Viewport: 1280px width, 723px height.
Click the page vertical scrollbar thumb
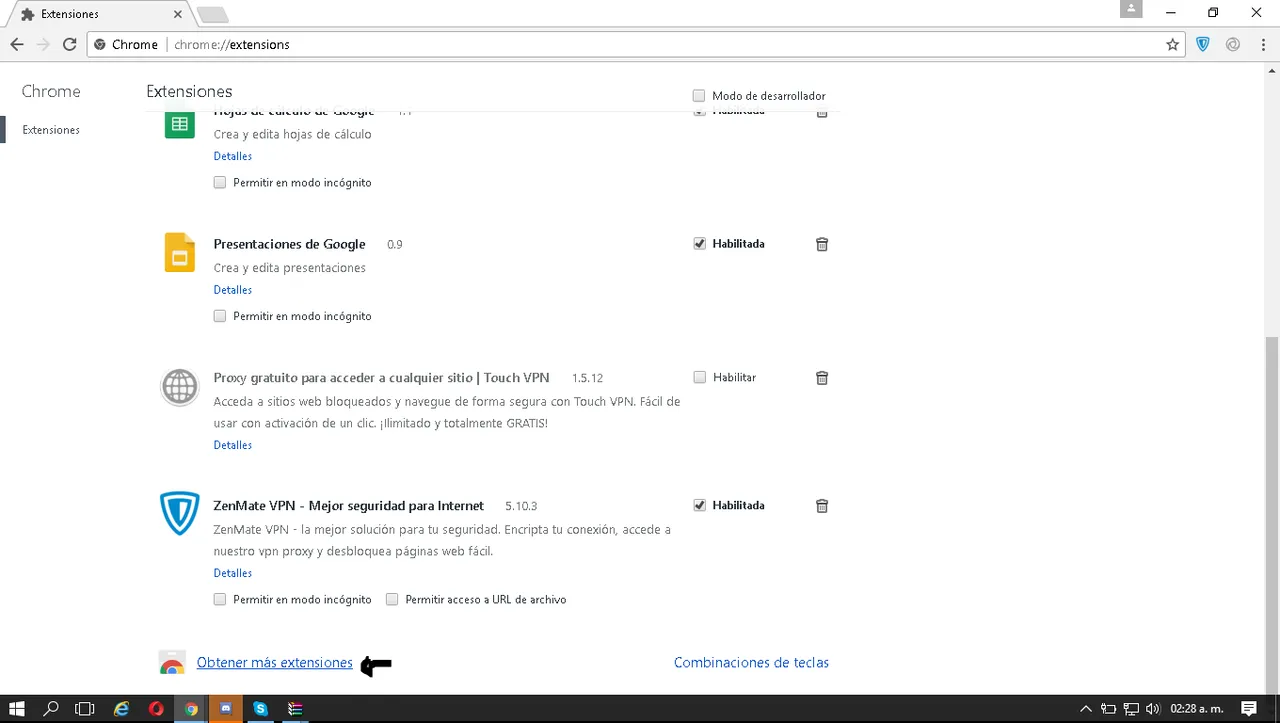pos(1272,510)
